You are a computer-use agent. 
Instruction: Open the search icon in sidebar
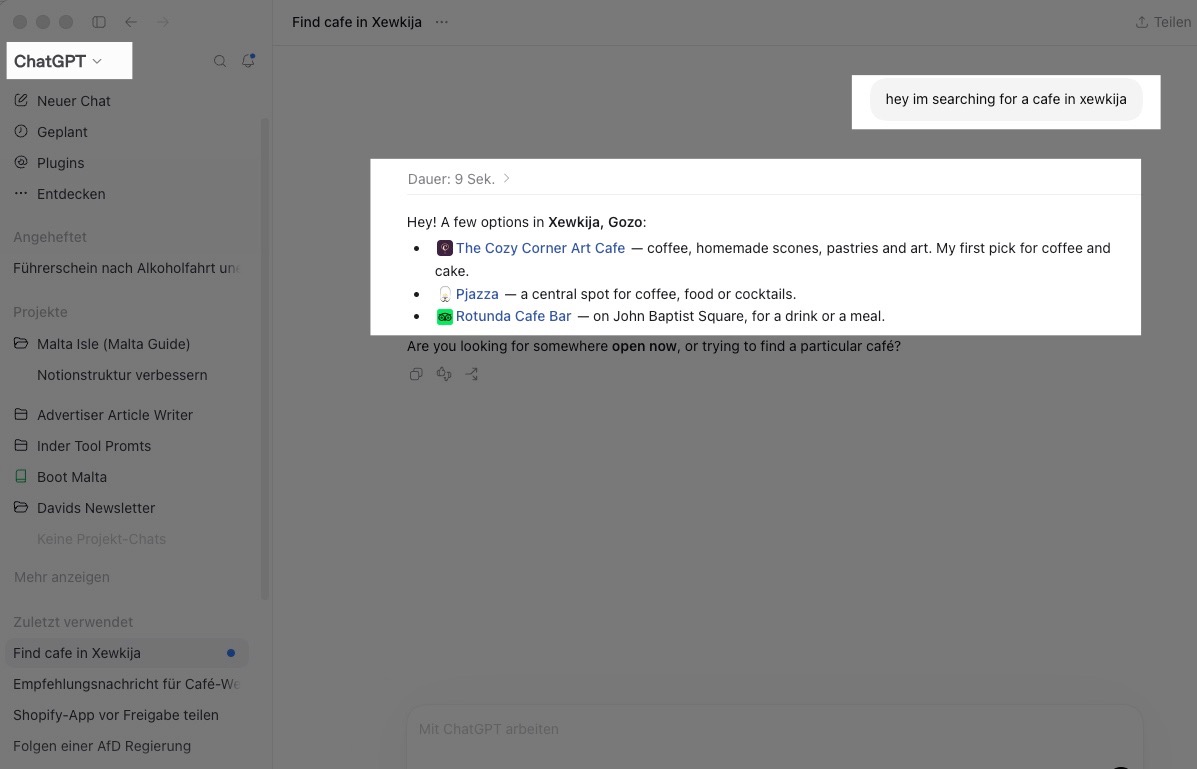click(x=220, y=61)
